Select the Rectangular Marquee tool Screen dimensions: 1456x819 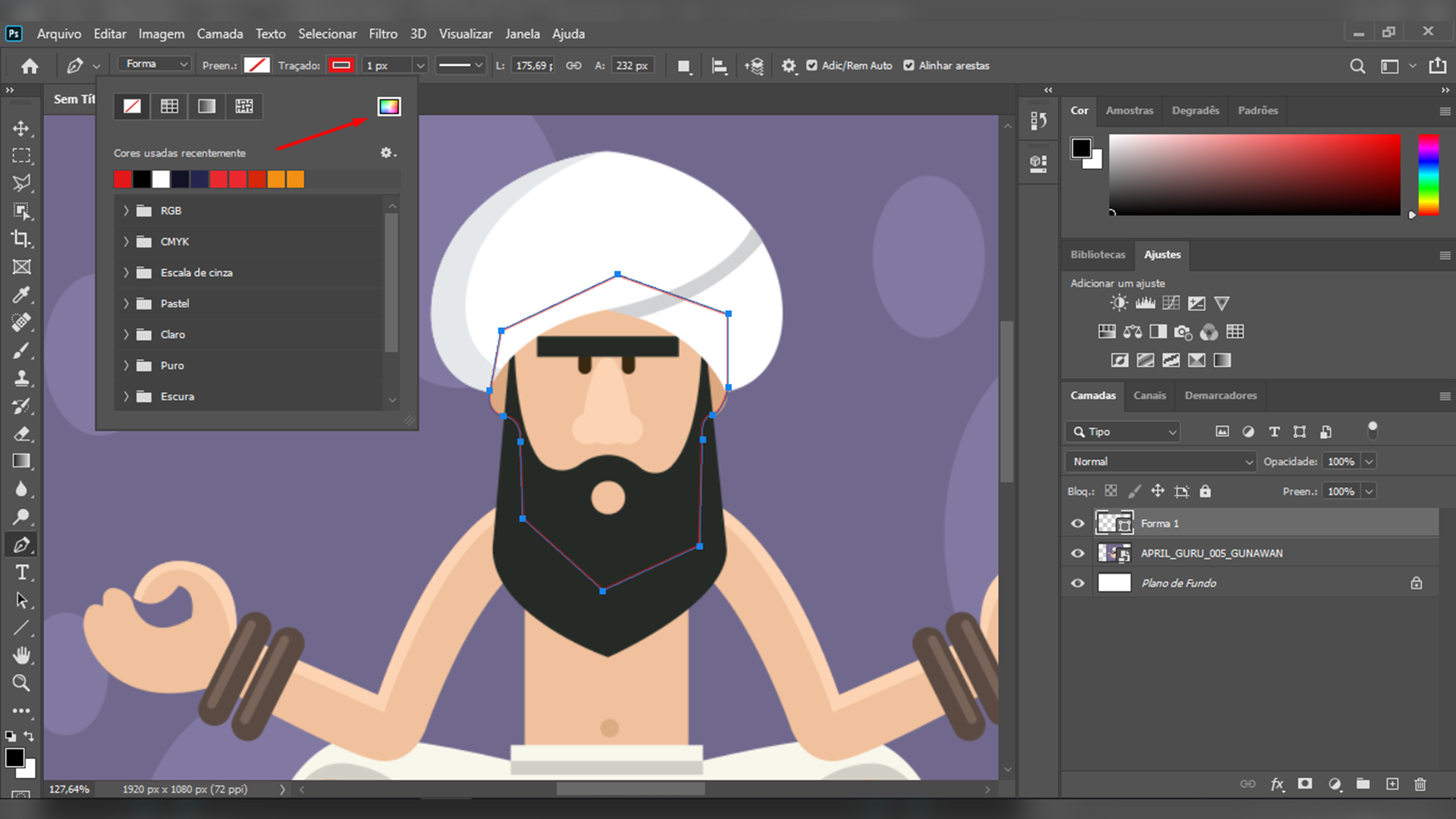click(x=21, y=155)
